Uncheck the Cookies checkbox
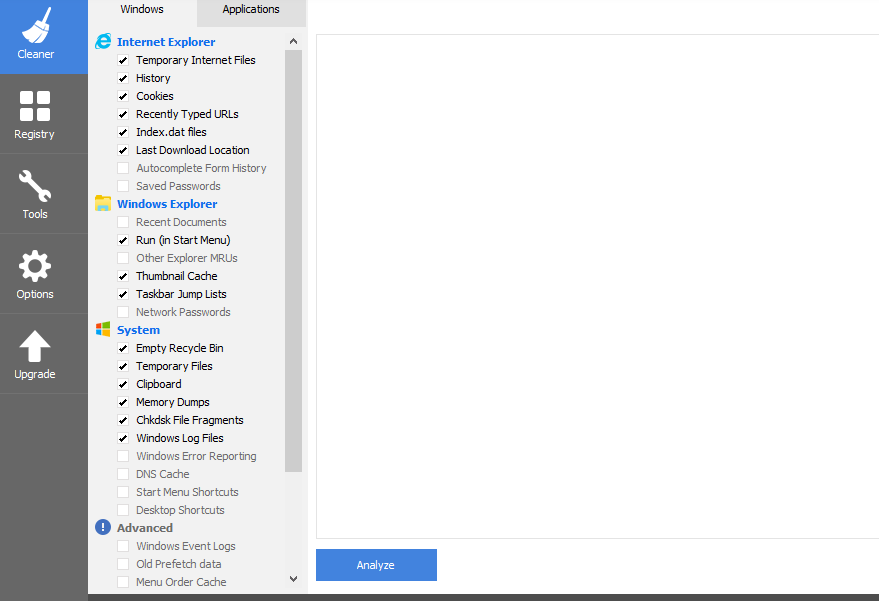The image size is (879, 601). tap(123, 96)
